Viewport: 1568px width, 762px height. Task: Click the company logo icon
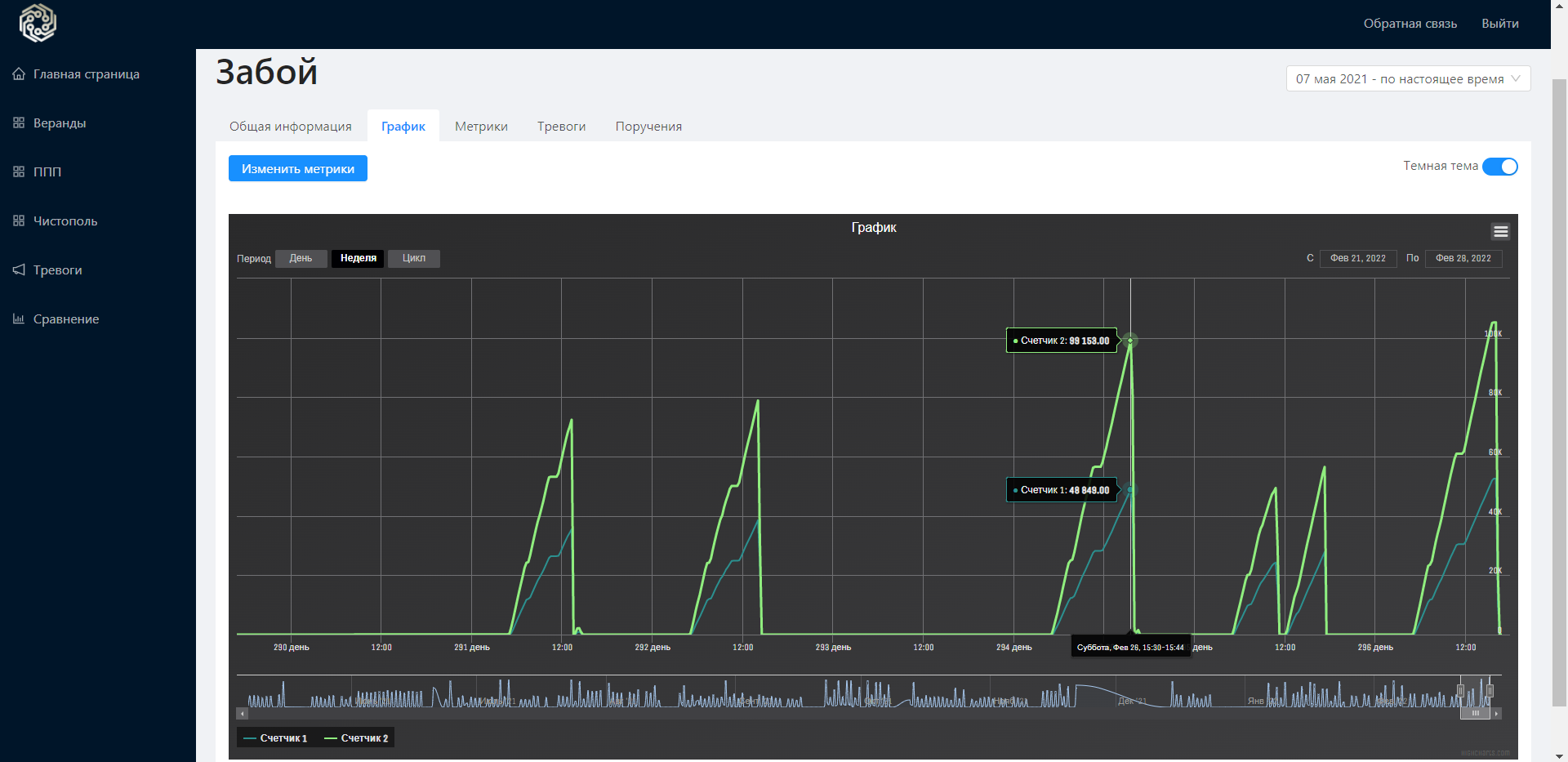pyautogui.click(x=38, y=23)
